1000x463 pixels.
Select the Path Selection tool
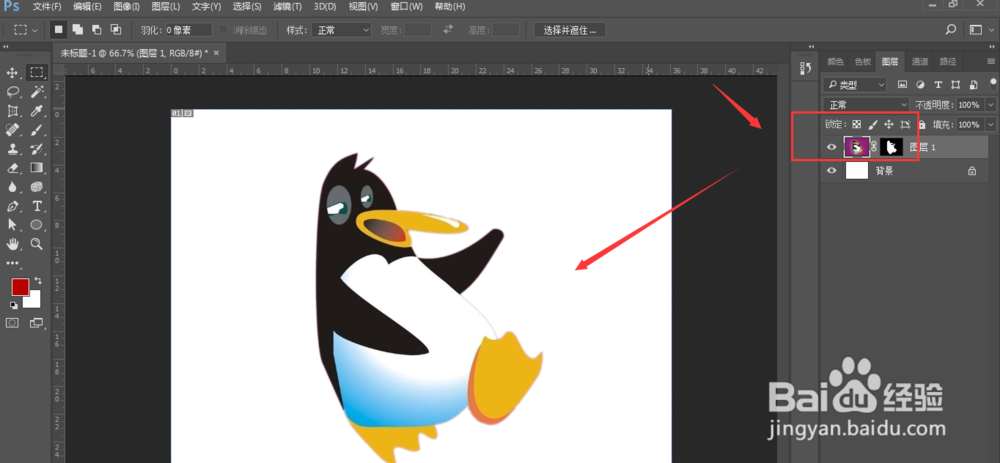(12, 224)
